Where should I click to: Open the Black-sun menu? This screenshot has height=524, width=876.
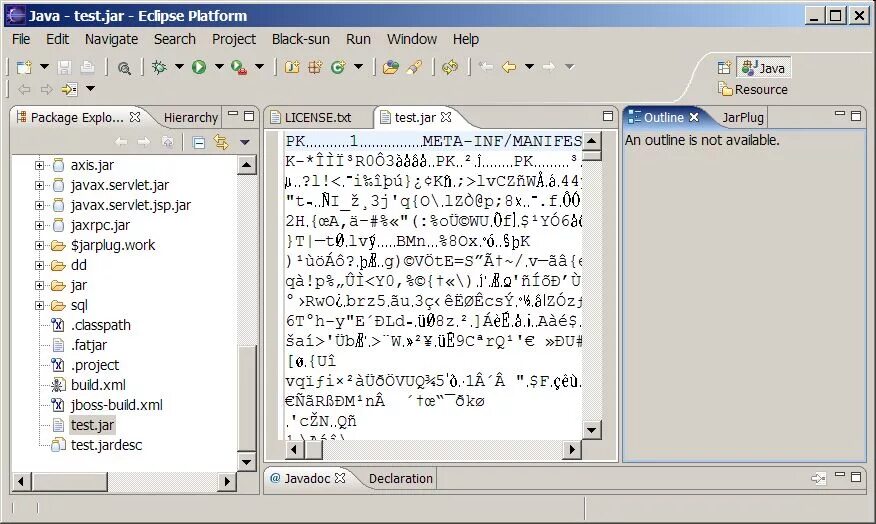(301, 39)
